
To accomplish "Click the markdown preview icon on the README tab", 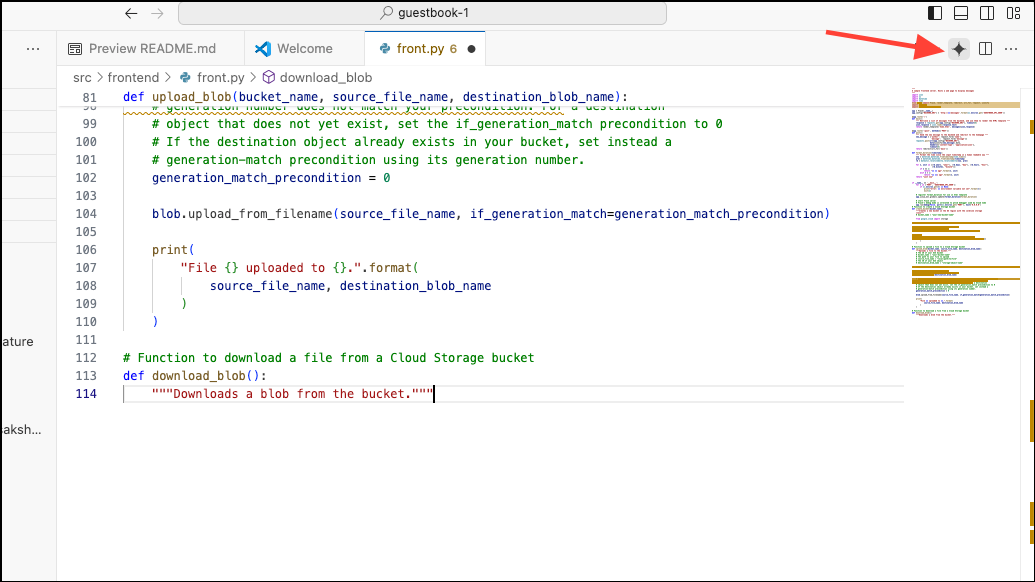I will [75, 47].
